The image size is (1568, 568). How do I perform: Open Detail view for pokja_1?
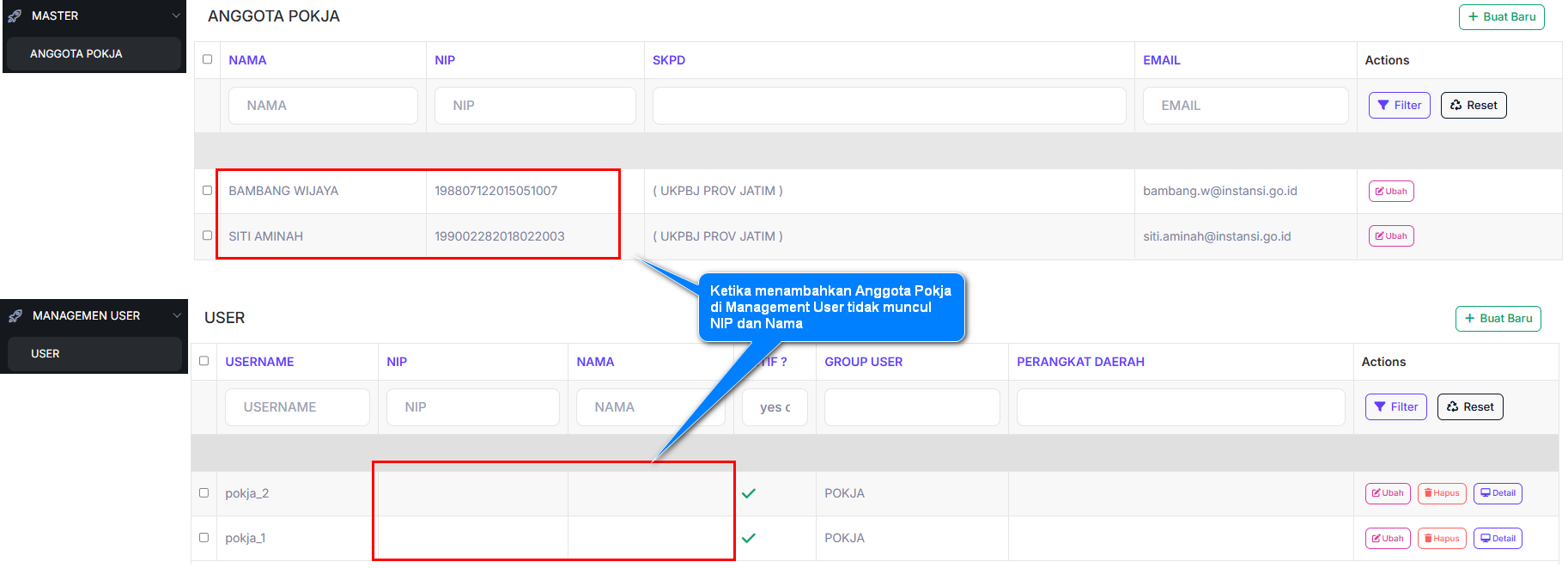(1497, 539)
